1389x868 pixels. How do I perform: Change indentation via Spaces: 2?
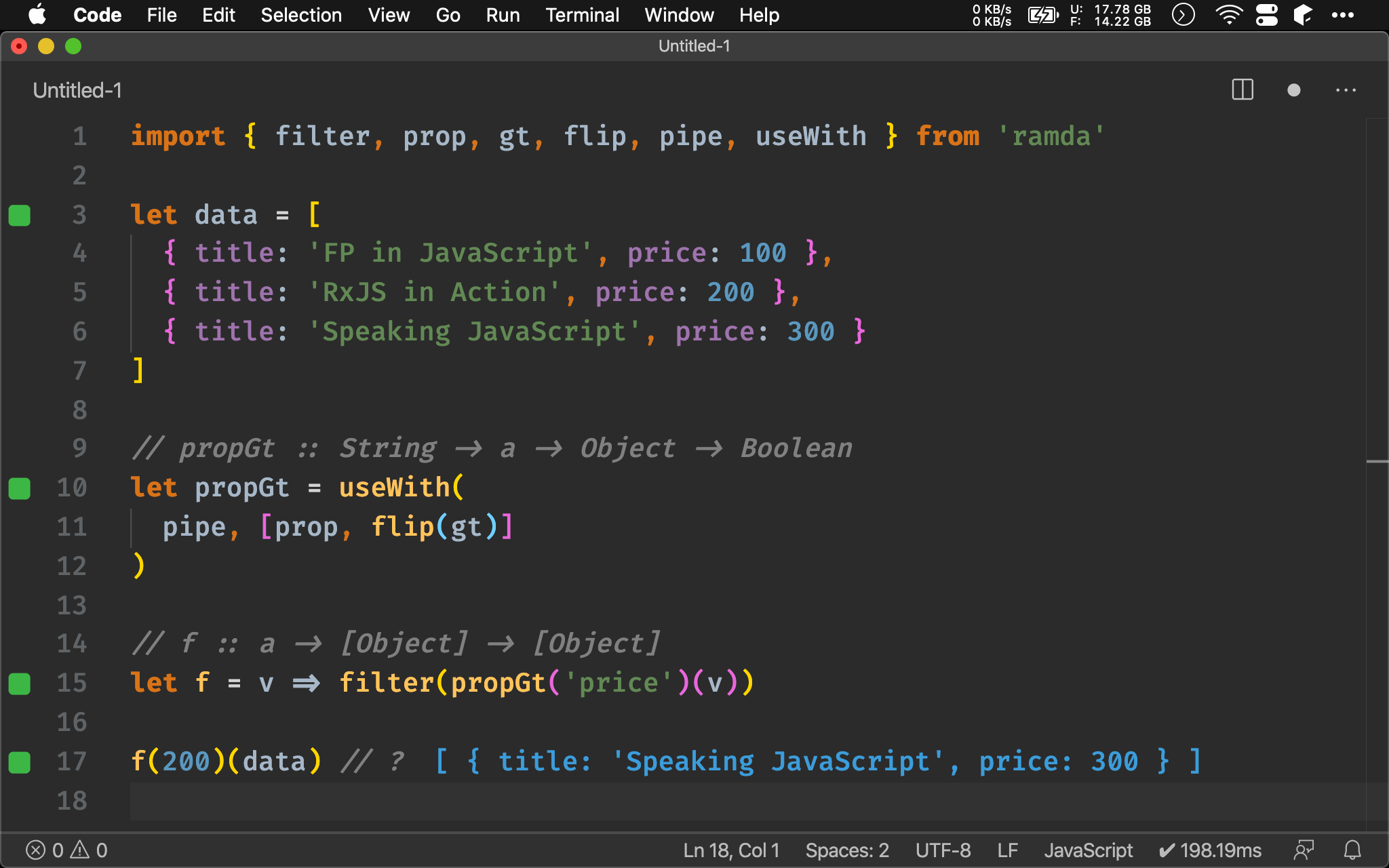847,850
